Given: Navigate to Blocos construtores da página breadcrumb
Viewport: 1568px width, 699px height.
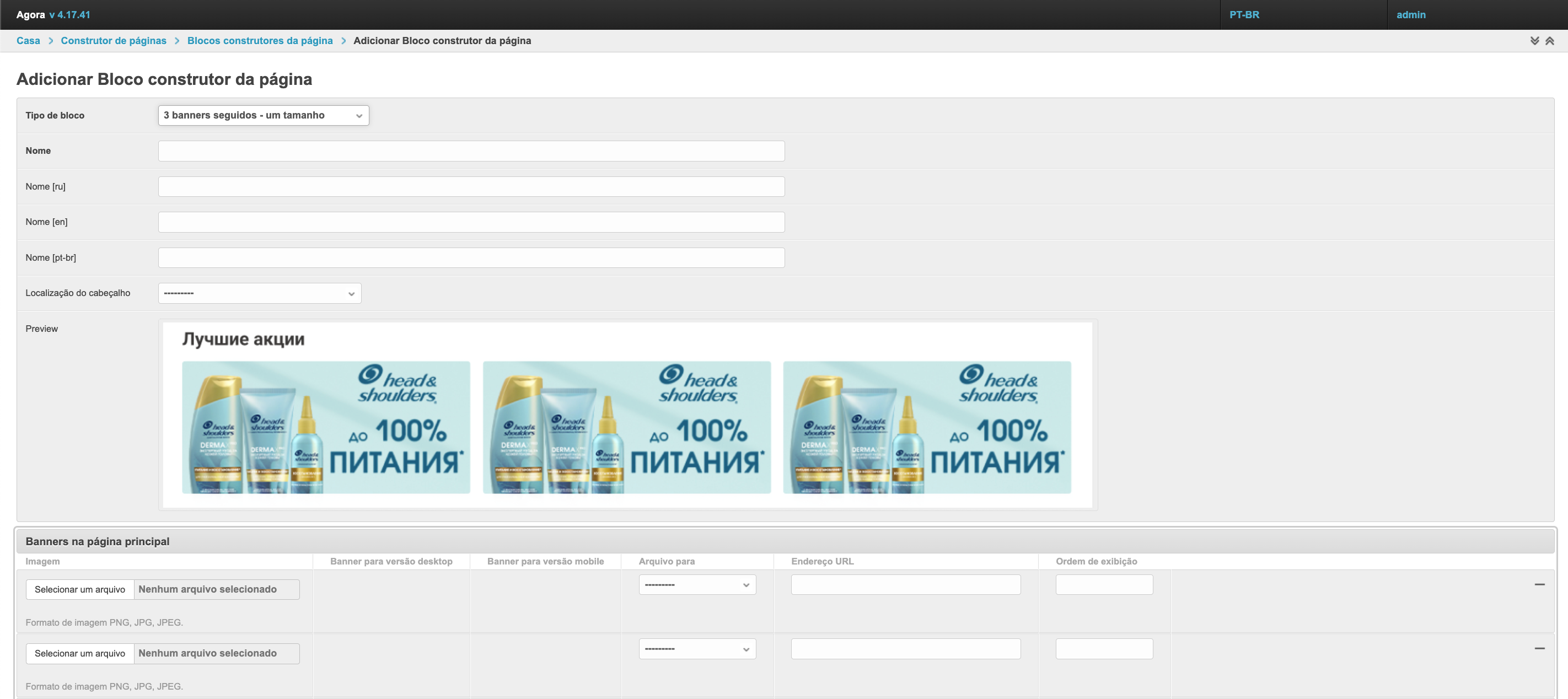Looking at the screenshot, I should 260,41.
